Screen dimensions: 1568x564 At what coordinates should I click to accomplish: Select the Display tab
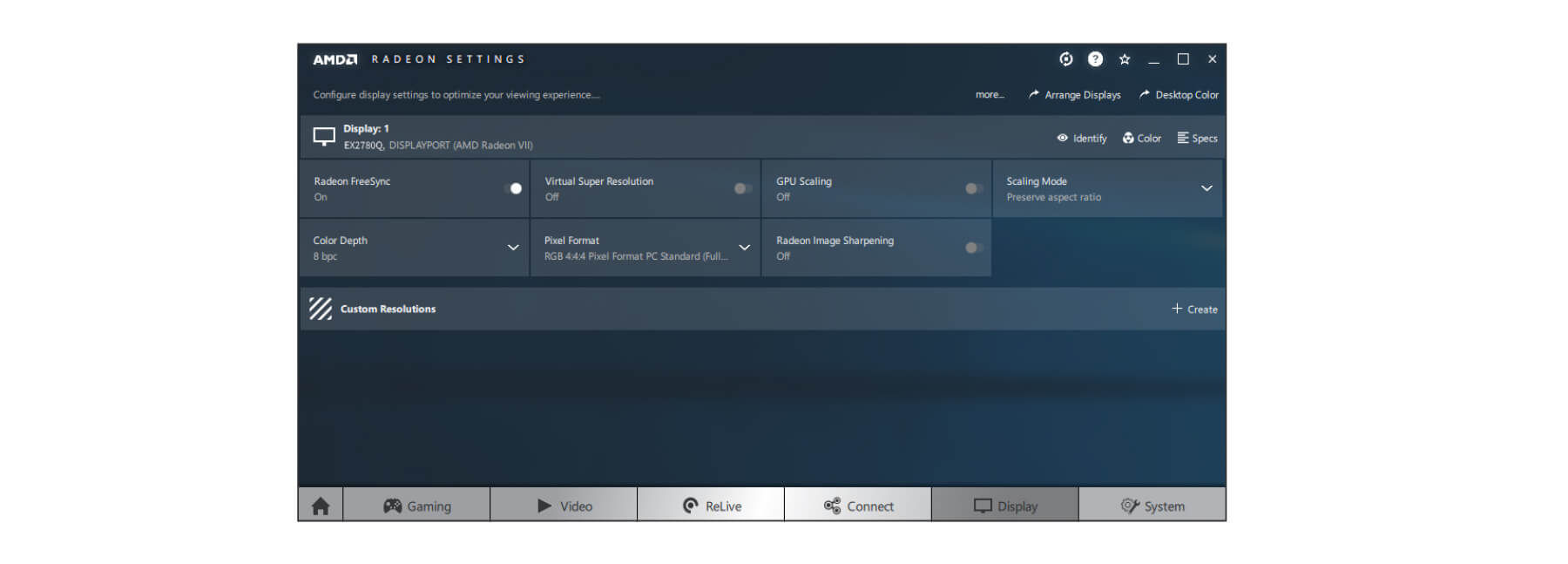pos(1005,506)
